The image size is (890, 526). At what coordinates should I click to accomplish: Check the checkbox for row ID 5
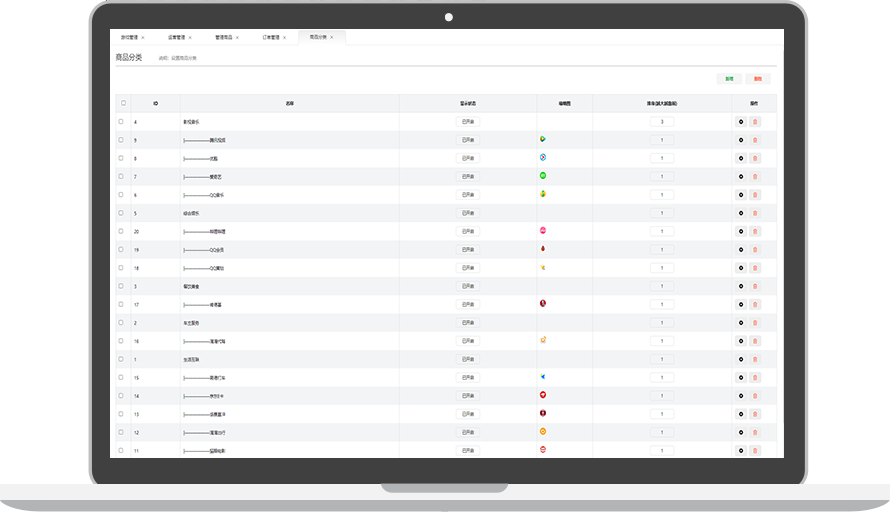[x=122, y=213]
